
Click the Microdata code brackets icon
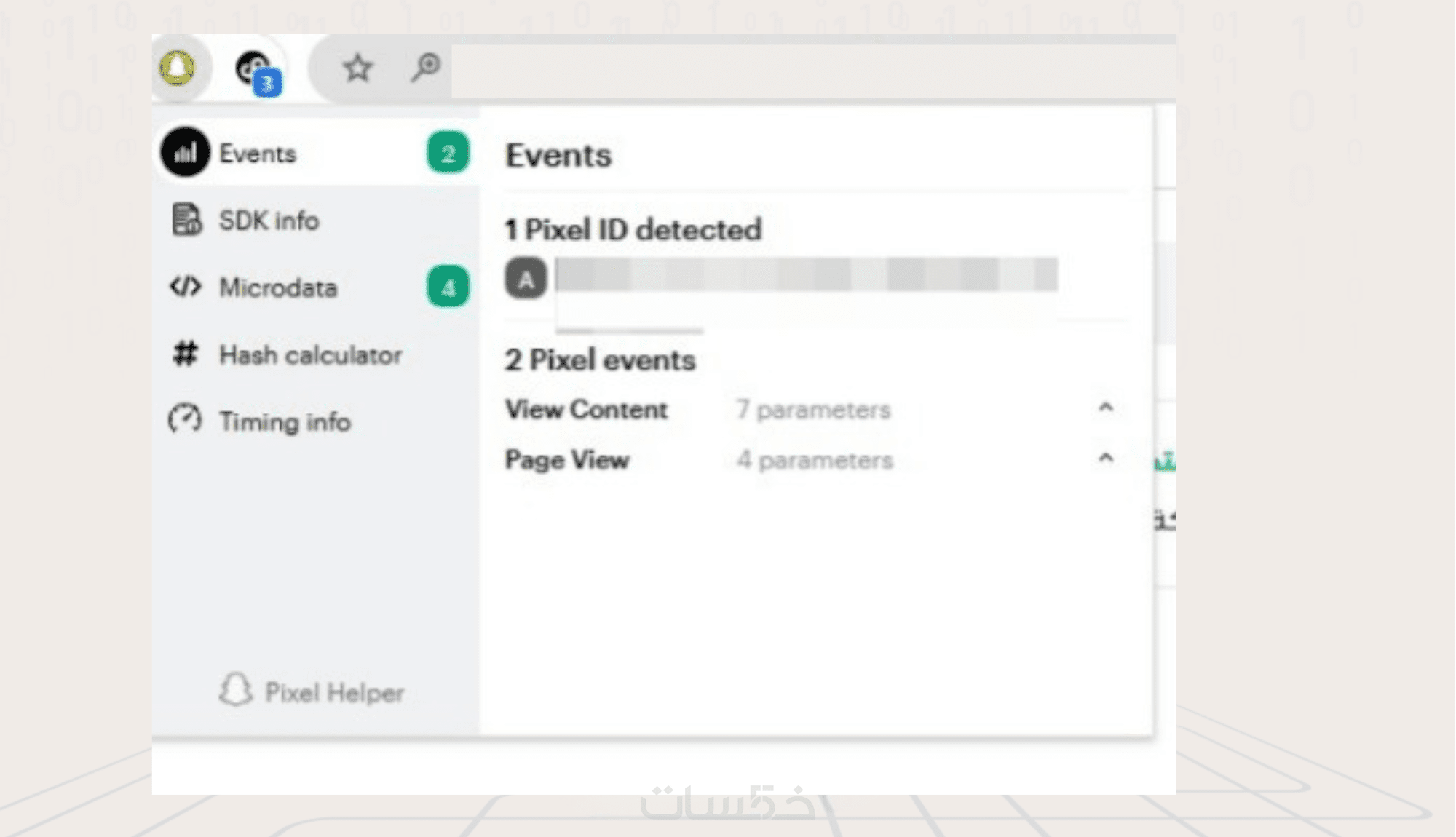coord(185,287)
